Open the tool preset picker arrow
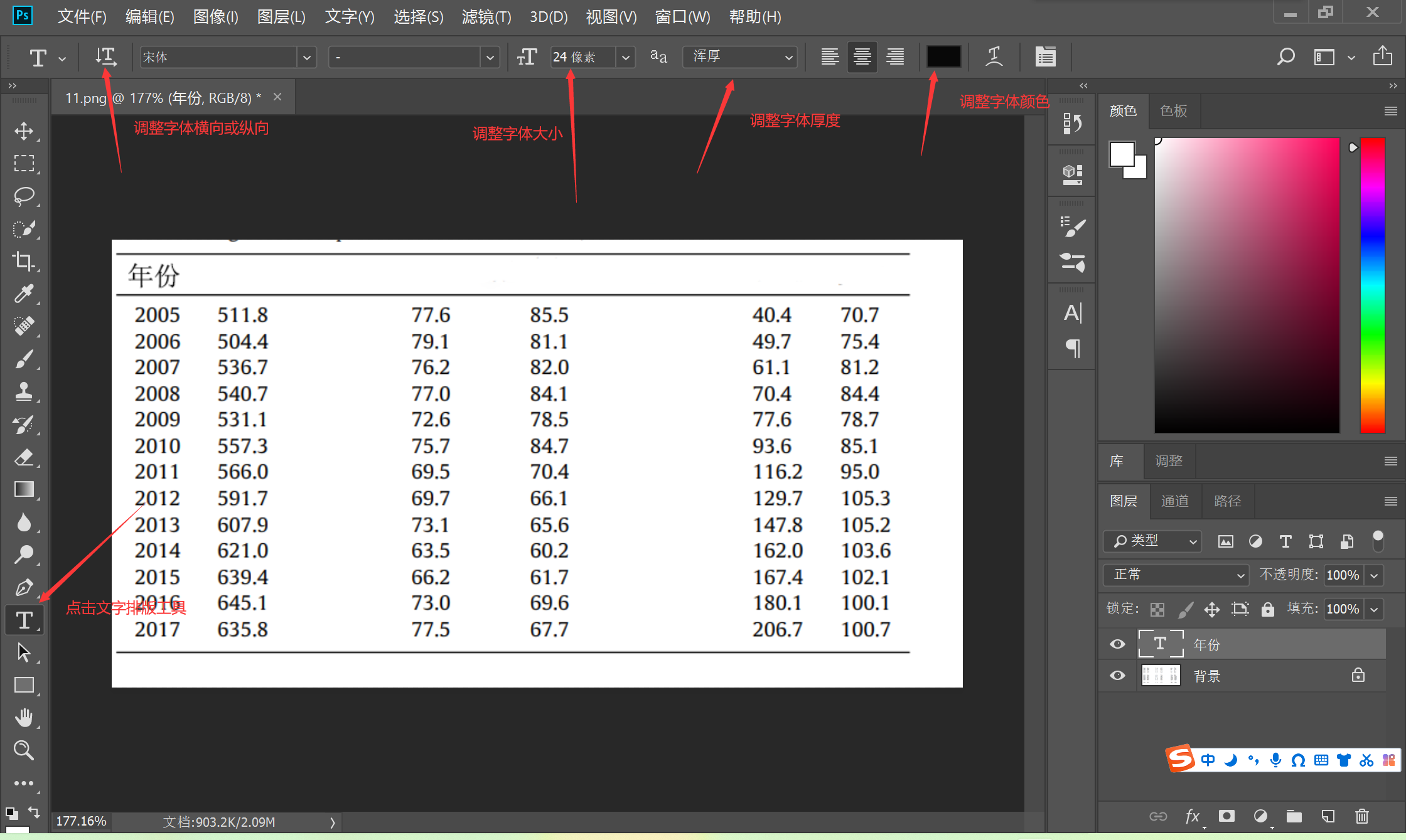Image resolution: width=1406 pixels, height=840 pixels. [62, 58]
